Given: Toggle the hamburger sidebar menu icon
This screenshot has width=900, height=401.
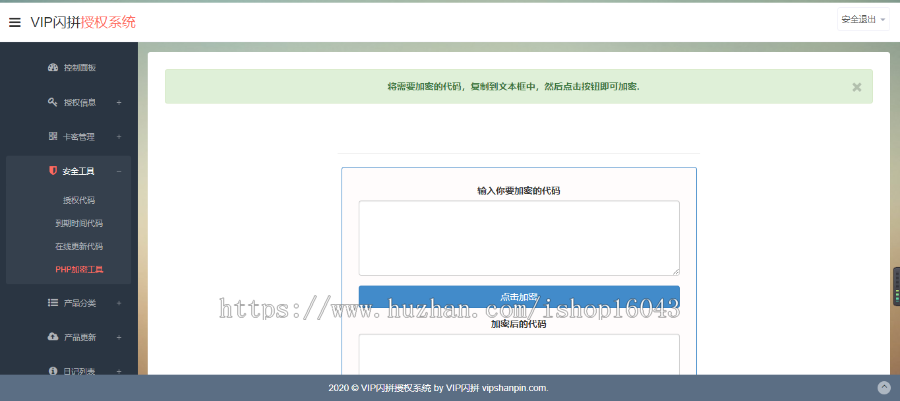Looking at the screenshot, I should 15,22.
